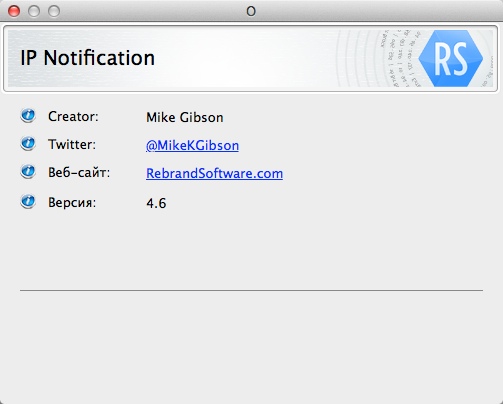Click the Версия label text

point(72,202)
